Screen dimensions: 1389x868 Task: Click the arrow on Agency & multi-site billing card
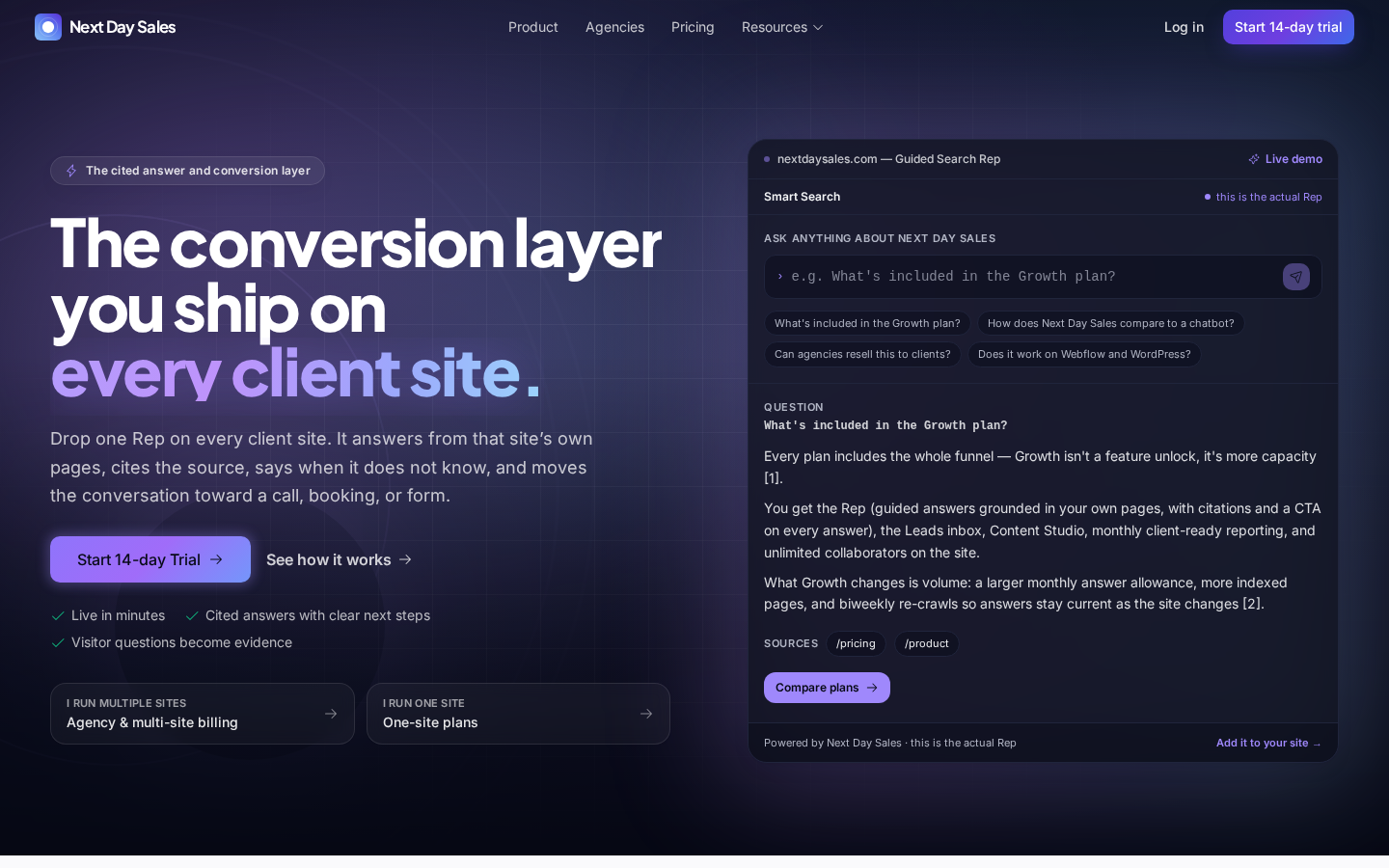point(331,714)
